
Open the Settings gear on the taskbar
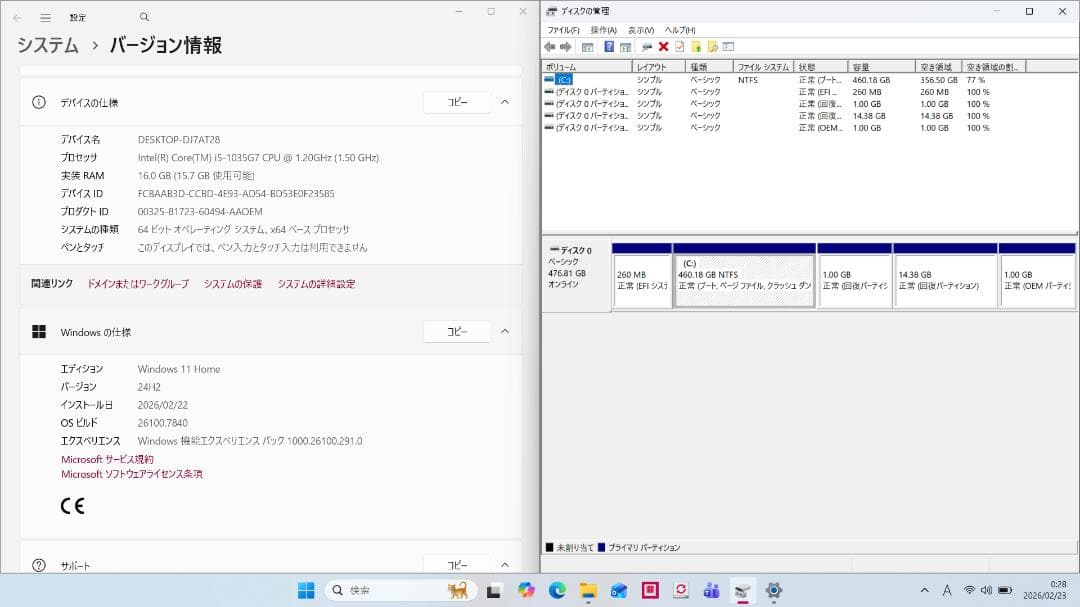pos(773,590)
